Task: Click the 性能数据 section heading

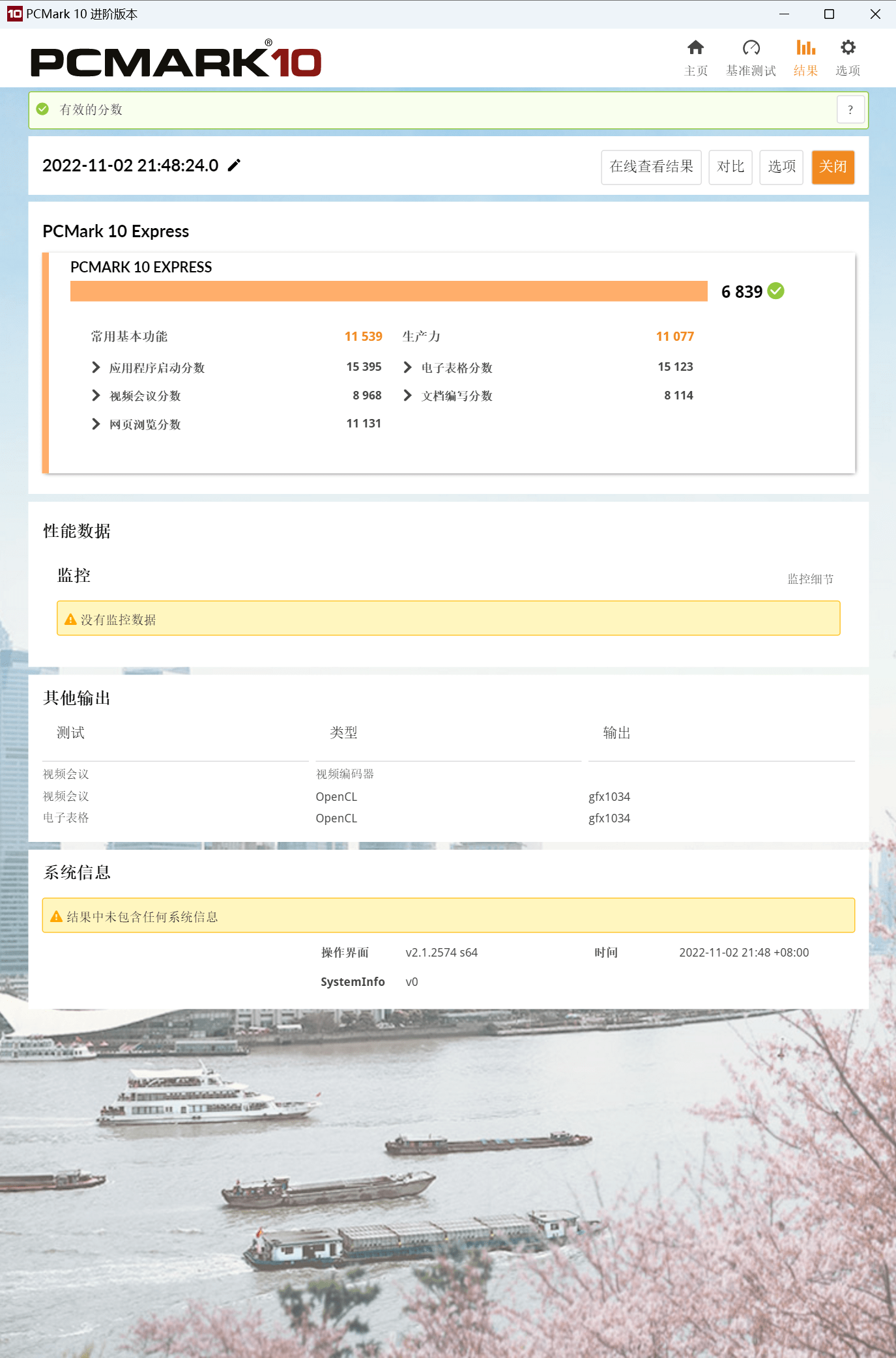Action: coord(77,531)
